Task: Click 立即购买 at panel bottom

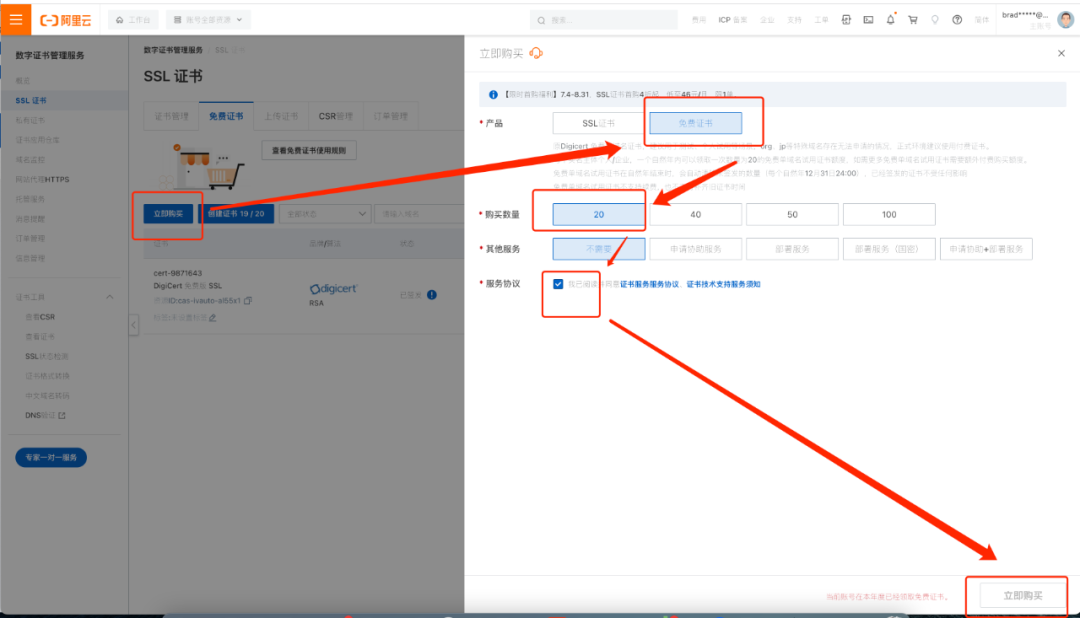Action: (1022, 595)
